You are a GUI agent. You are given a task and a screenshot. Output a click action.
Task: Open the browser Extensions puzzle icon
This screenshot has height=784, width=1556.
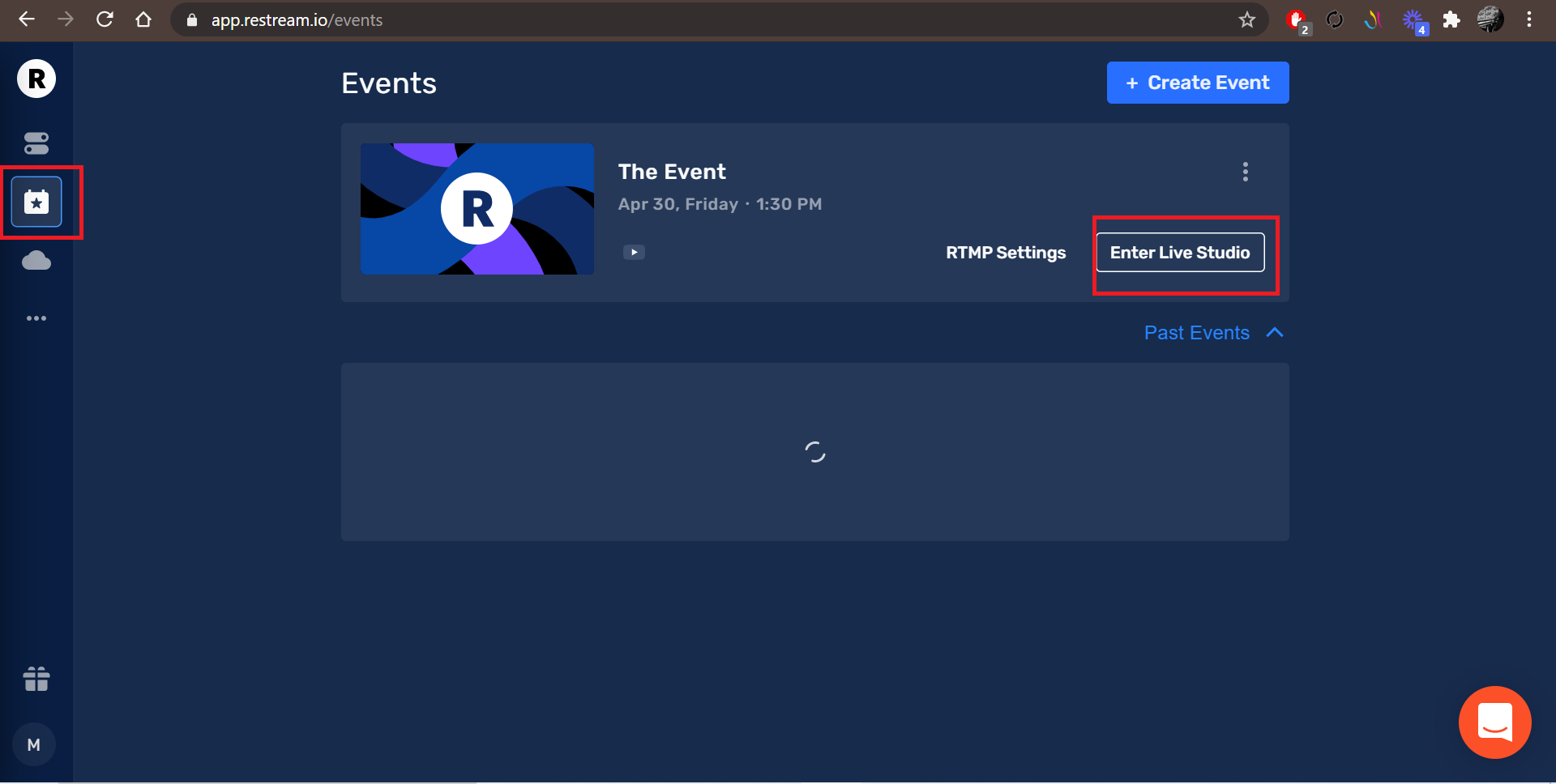pos(1451,20)
